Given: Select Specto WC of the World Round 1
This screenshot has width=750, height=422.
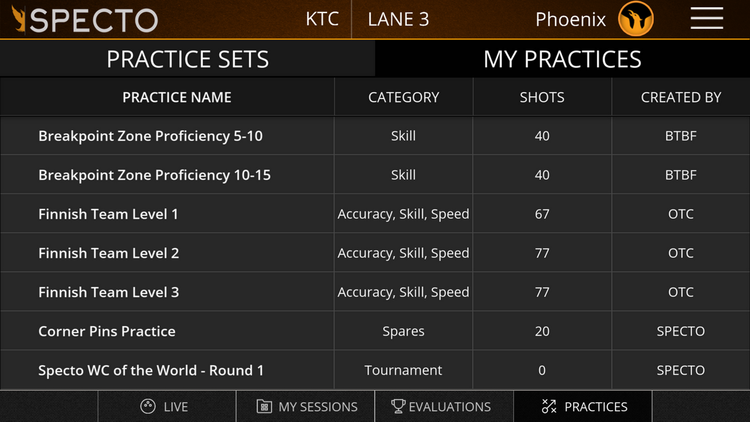Looking at the screenshot, I should click(375, 370).
